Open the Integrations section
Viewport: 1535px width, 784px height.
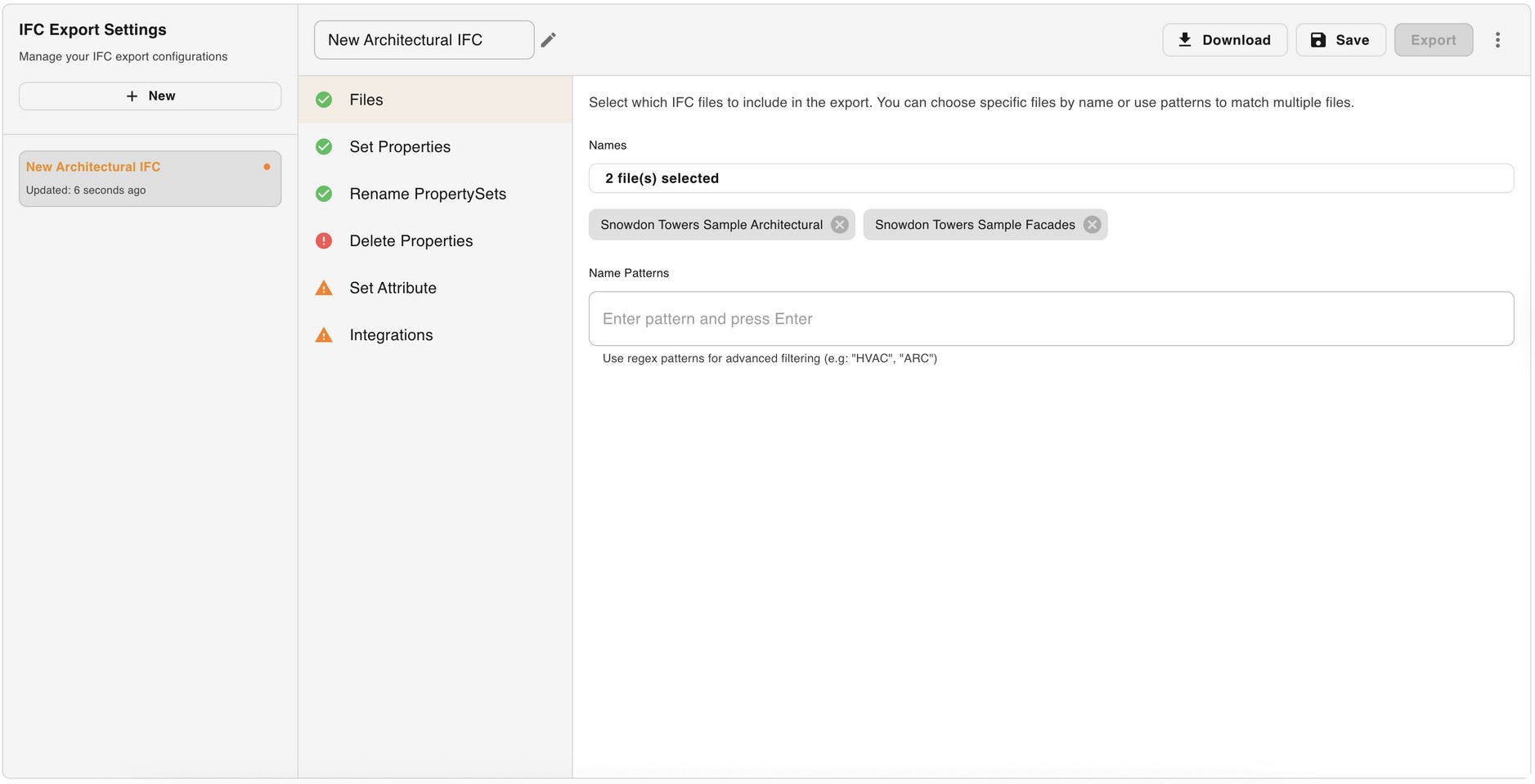435,335
